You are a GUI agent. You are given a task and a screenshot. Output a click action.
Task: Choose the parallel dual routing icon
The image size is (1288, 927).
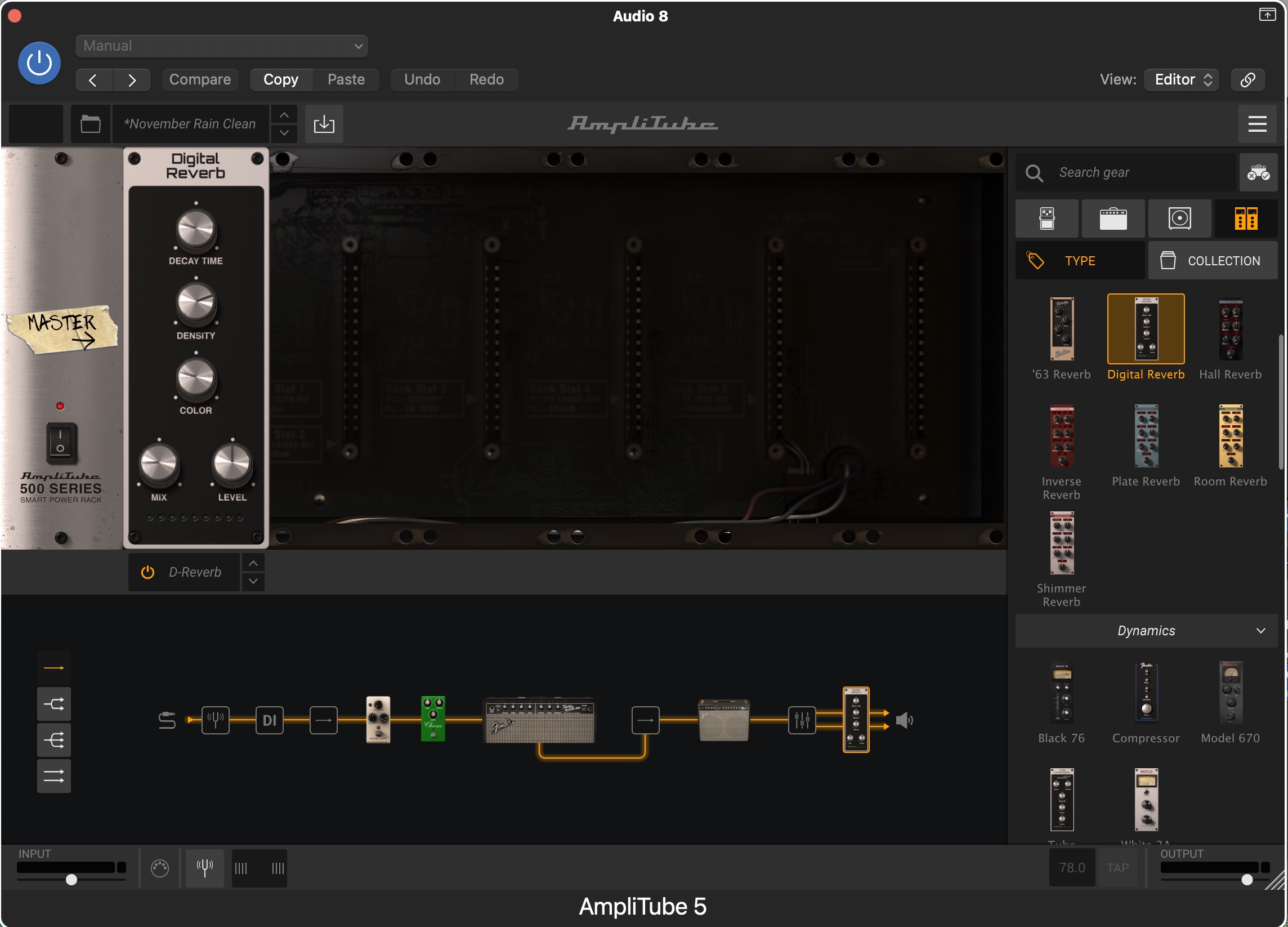click(x=54, y=776)
